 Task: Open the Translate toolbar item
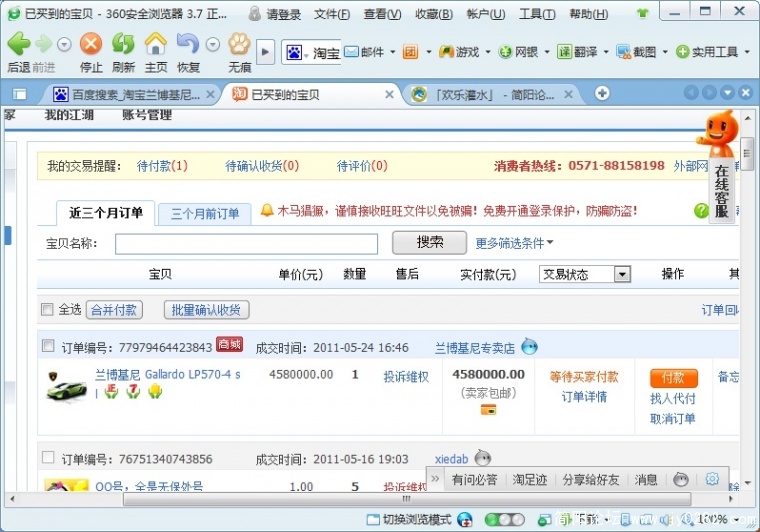click(x=577, y=51)
